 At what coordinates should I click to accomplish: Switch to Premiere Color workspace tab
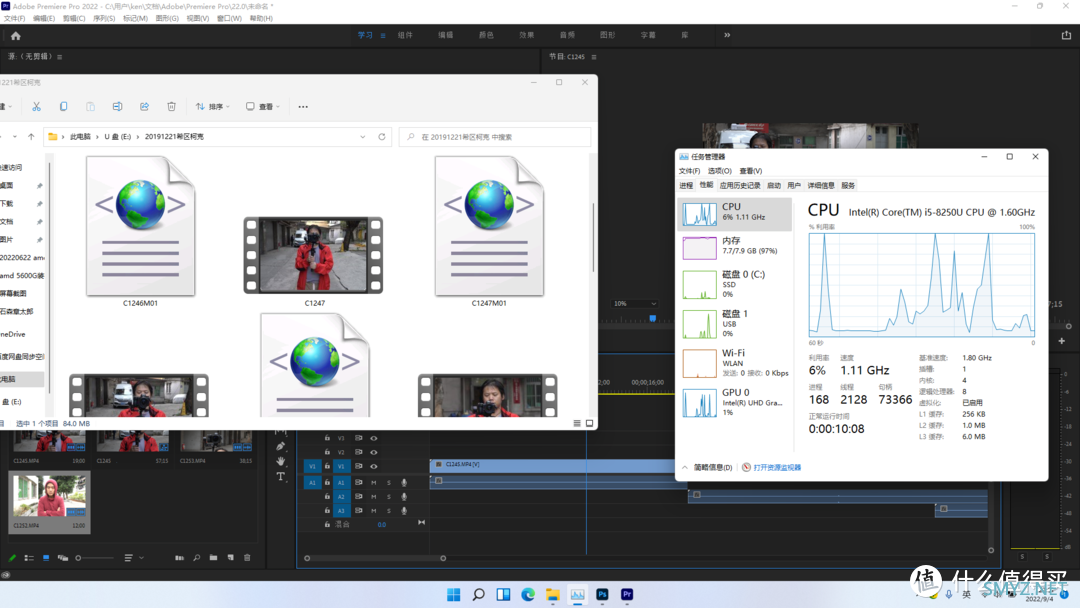click(486, 35)
